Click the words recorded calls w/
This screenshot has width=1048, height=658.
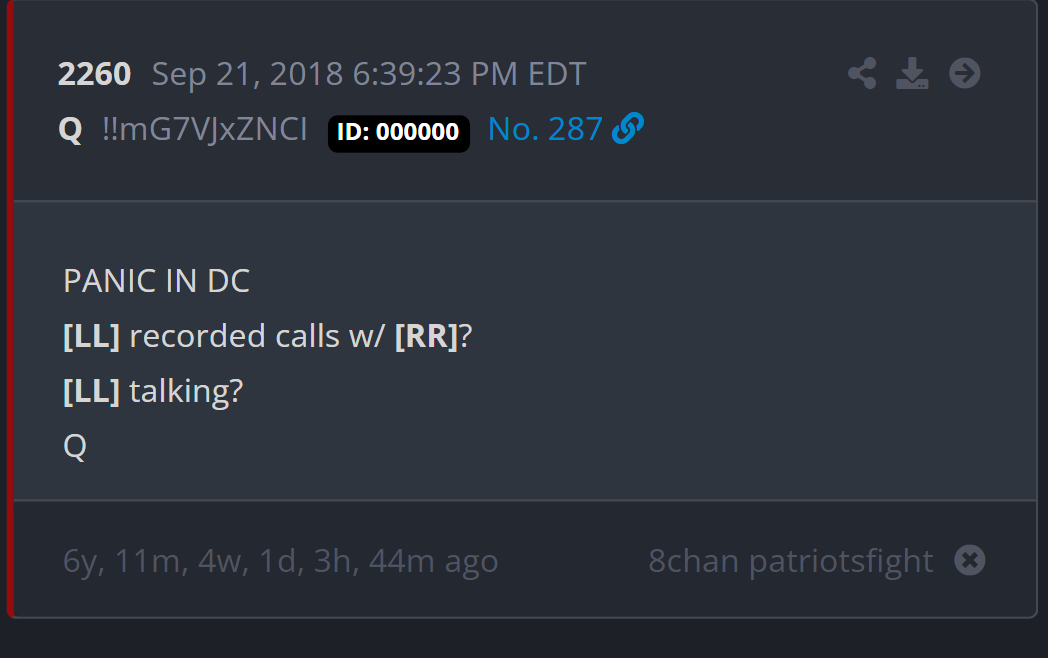(x=257, y=336)
